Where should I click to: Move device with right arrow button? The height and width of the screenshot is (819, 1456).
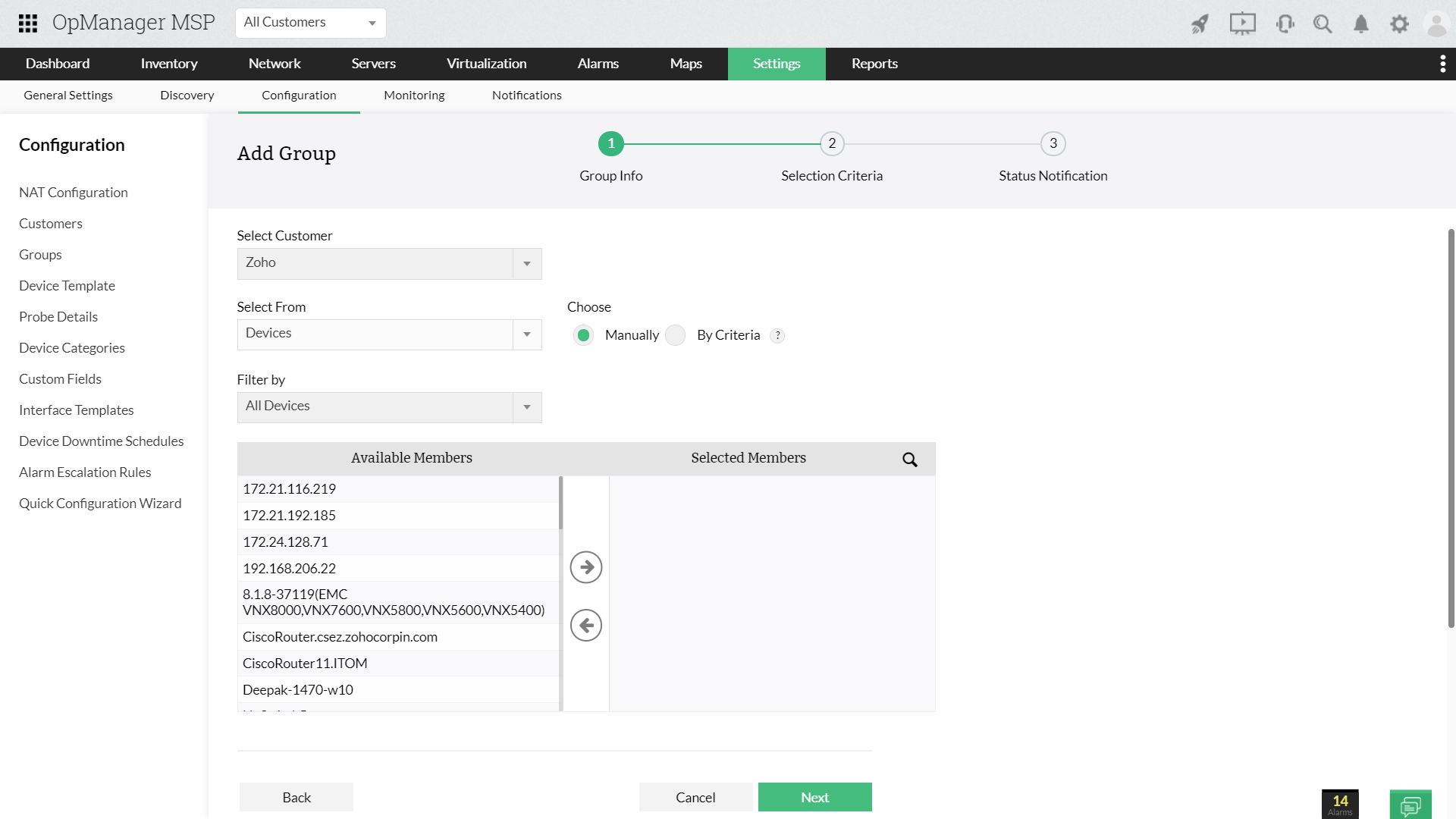(x=586, y=567)
